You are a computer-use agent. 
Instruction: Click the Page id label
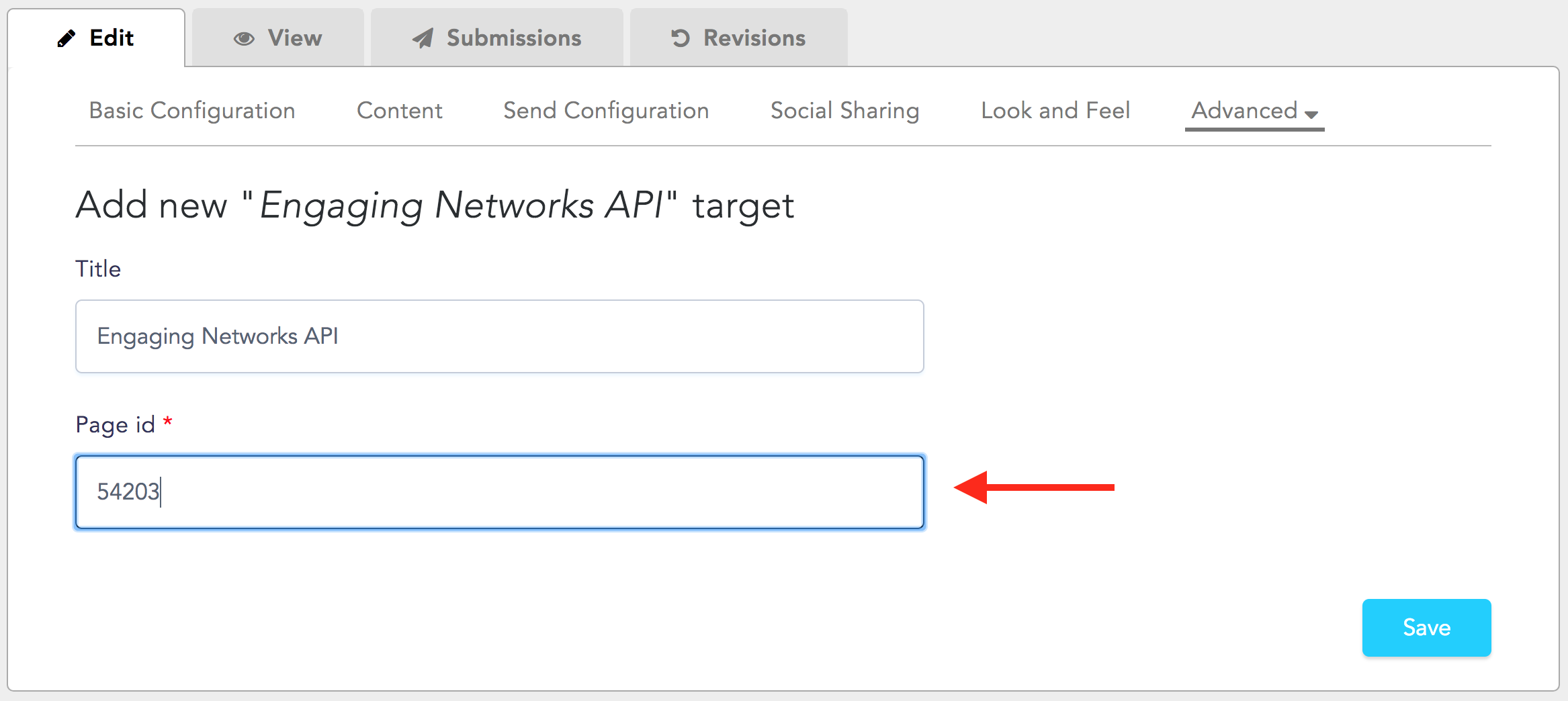pos(115,425)
